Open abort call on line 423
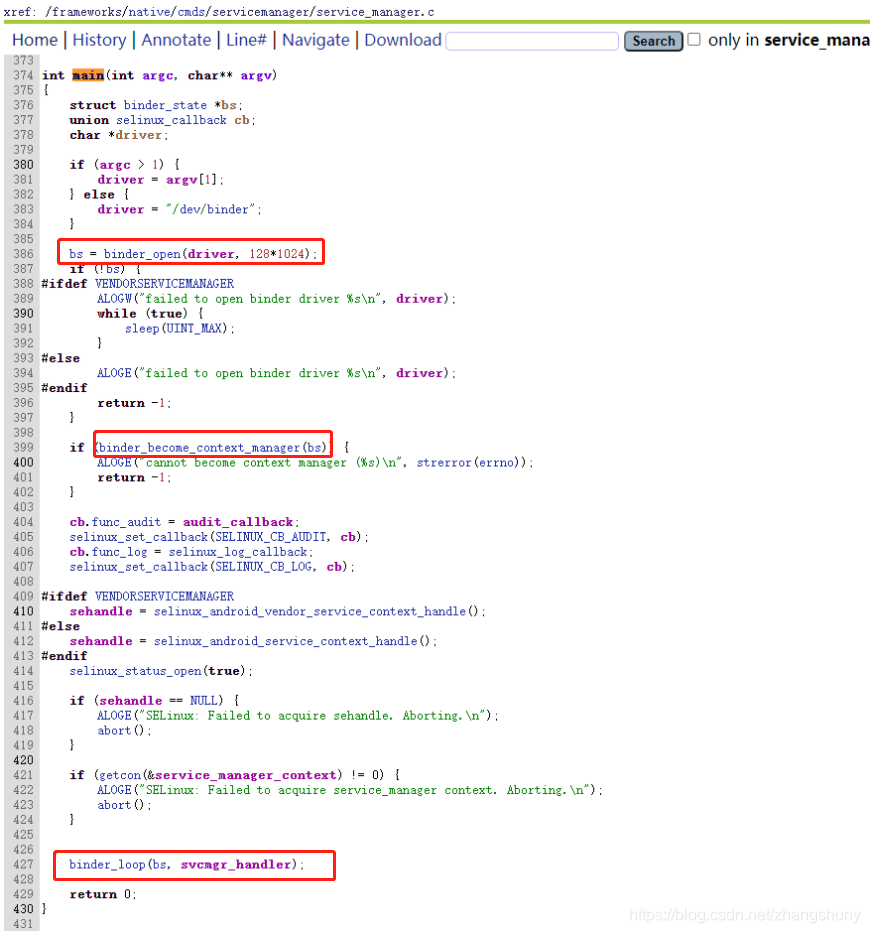Image resolution: width=870 pixels, height=933 pixels. click(x=114, y=804)
